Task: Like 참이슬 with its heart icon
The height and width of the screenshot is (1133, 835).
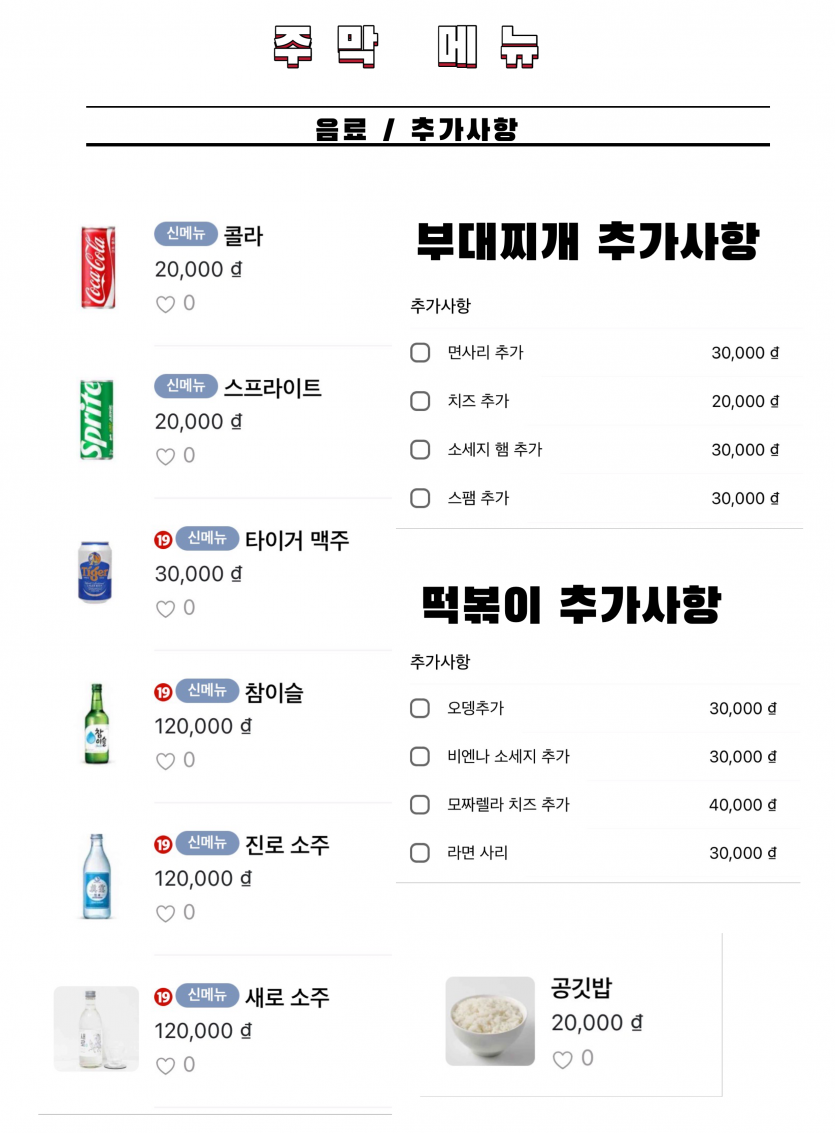Action: click(165, 761)
